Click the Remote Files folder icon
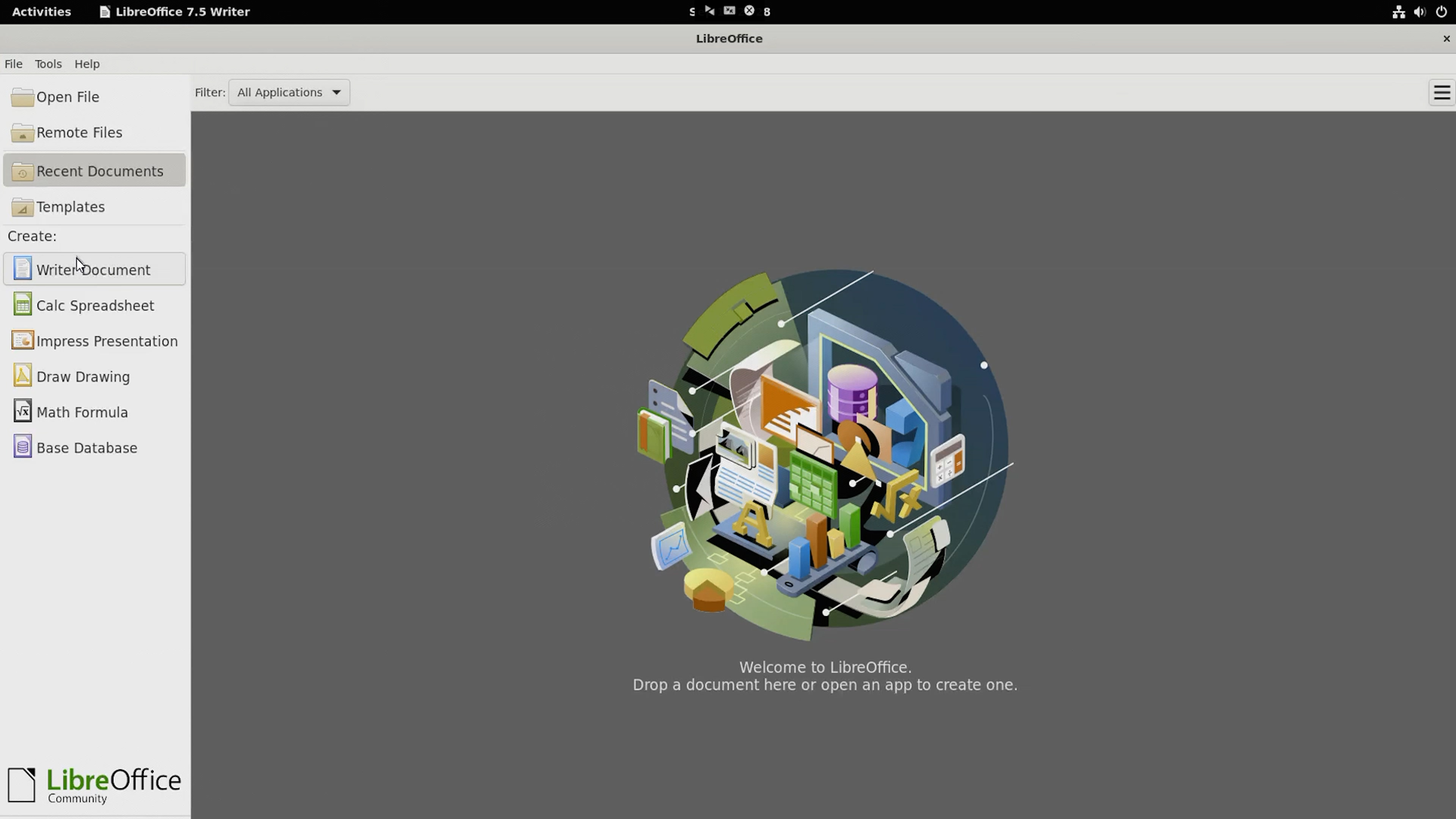This screenshot has width=1456, height=819. 22,132
